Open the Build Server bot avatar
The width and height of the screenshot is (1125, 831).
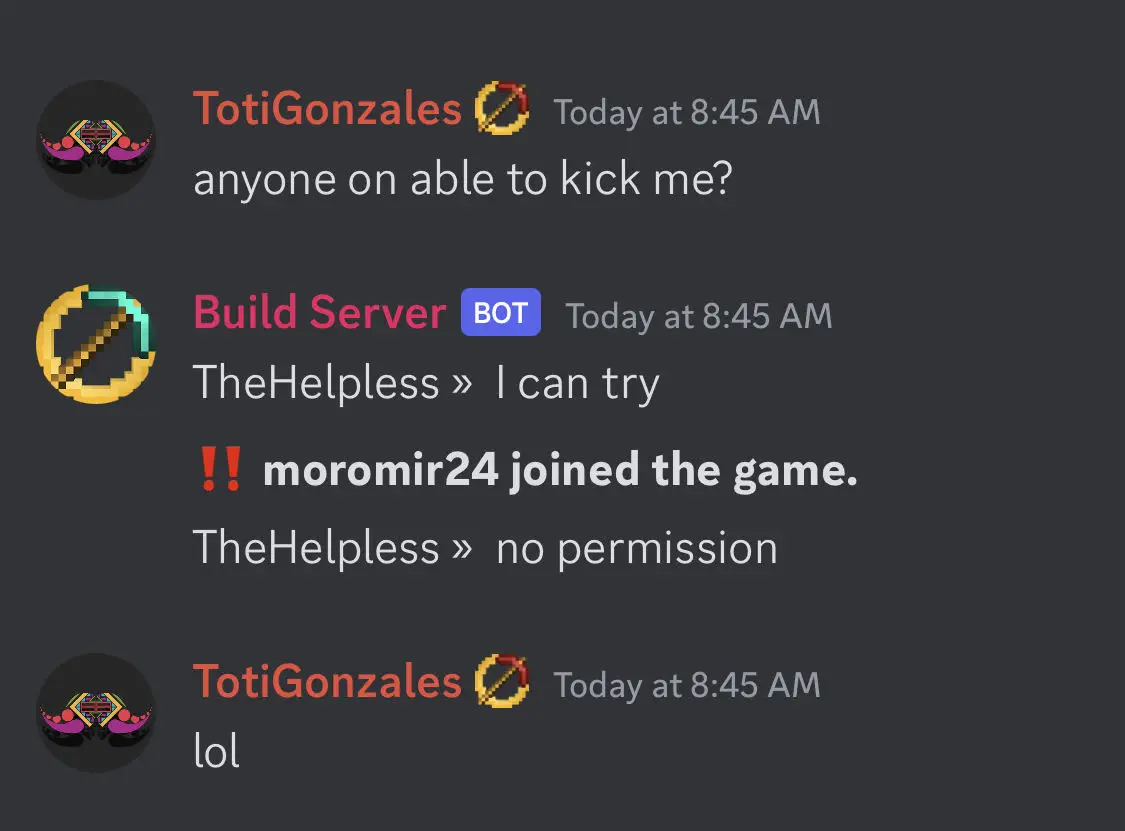click(95, 343)
